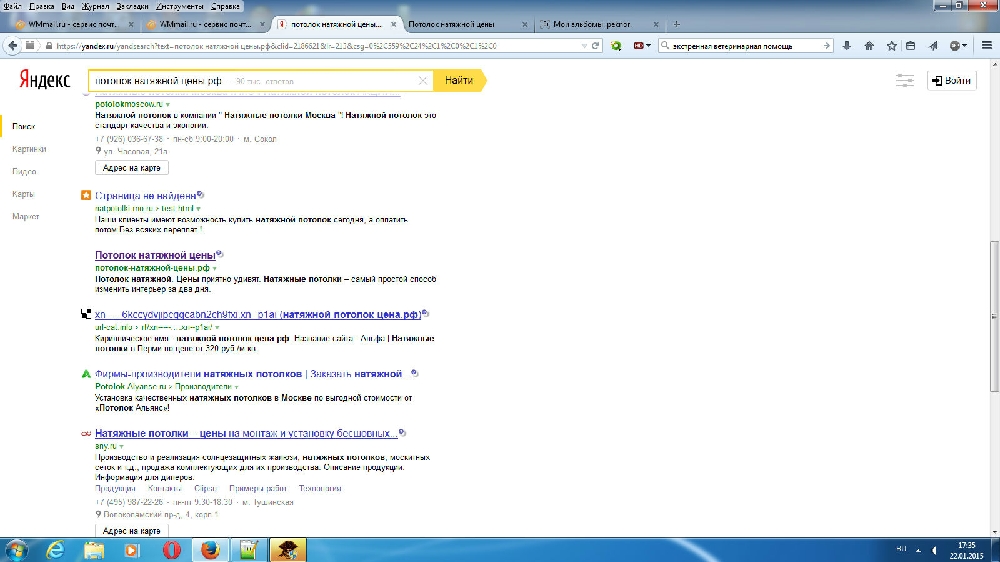1000x562 pixels.
Task: Show hidden system tray icons arrow
Action: [x=918, y=549]
